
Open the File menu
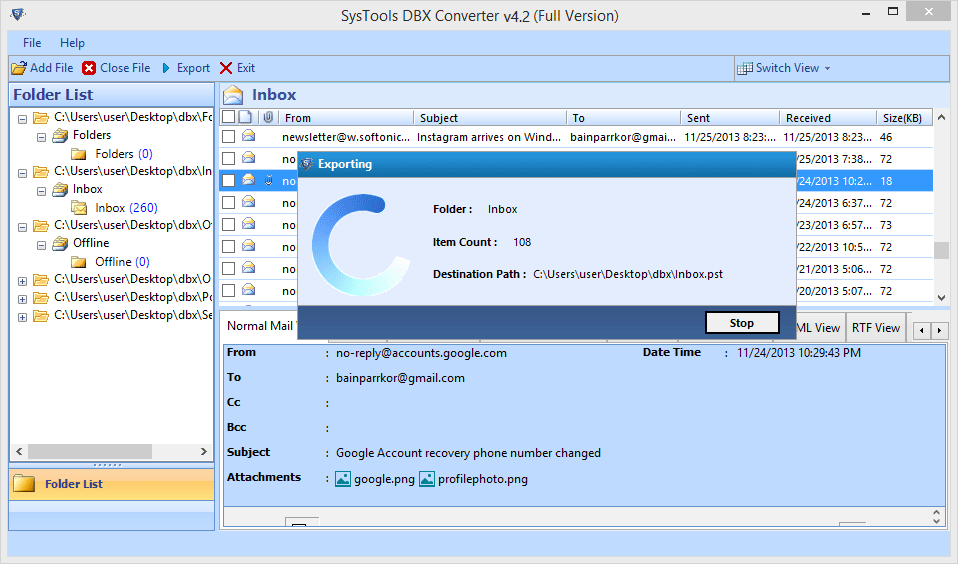[x=32, y=43]
